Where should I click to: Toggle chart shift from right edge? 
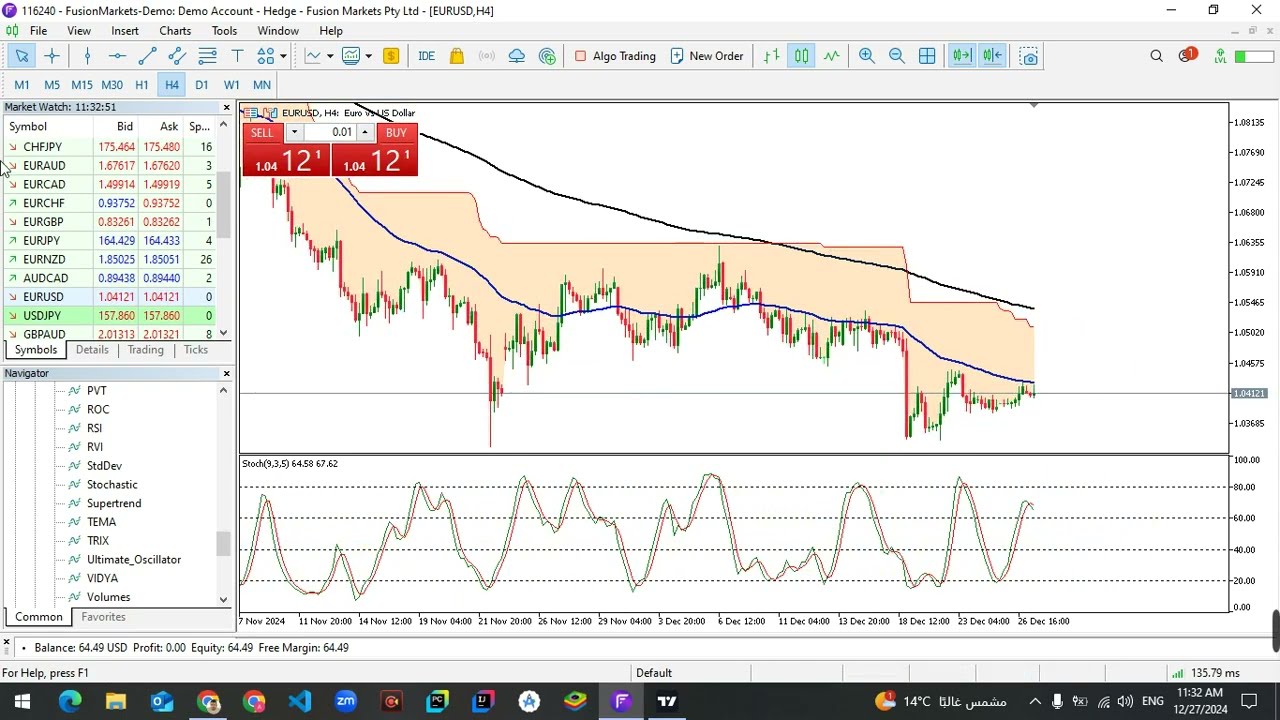tap(992, 56)
